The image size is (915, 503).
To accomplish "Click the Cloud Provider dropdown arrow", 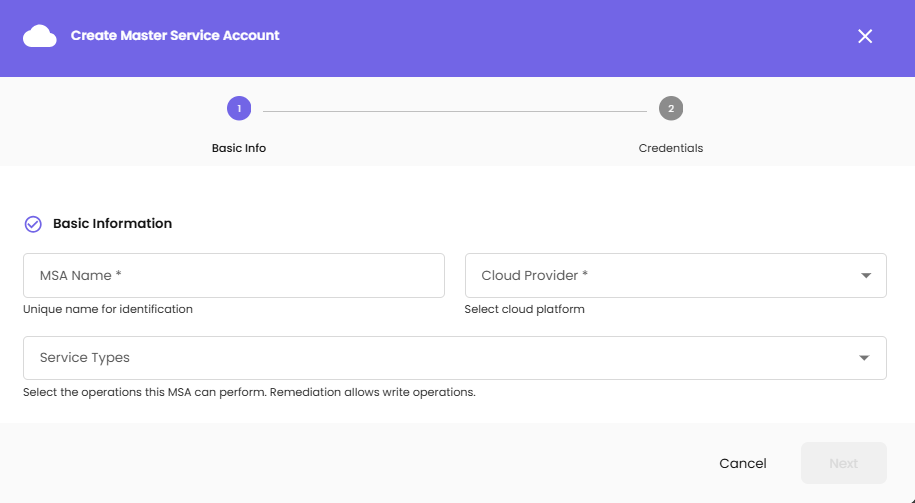I will tap(866, 276).
